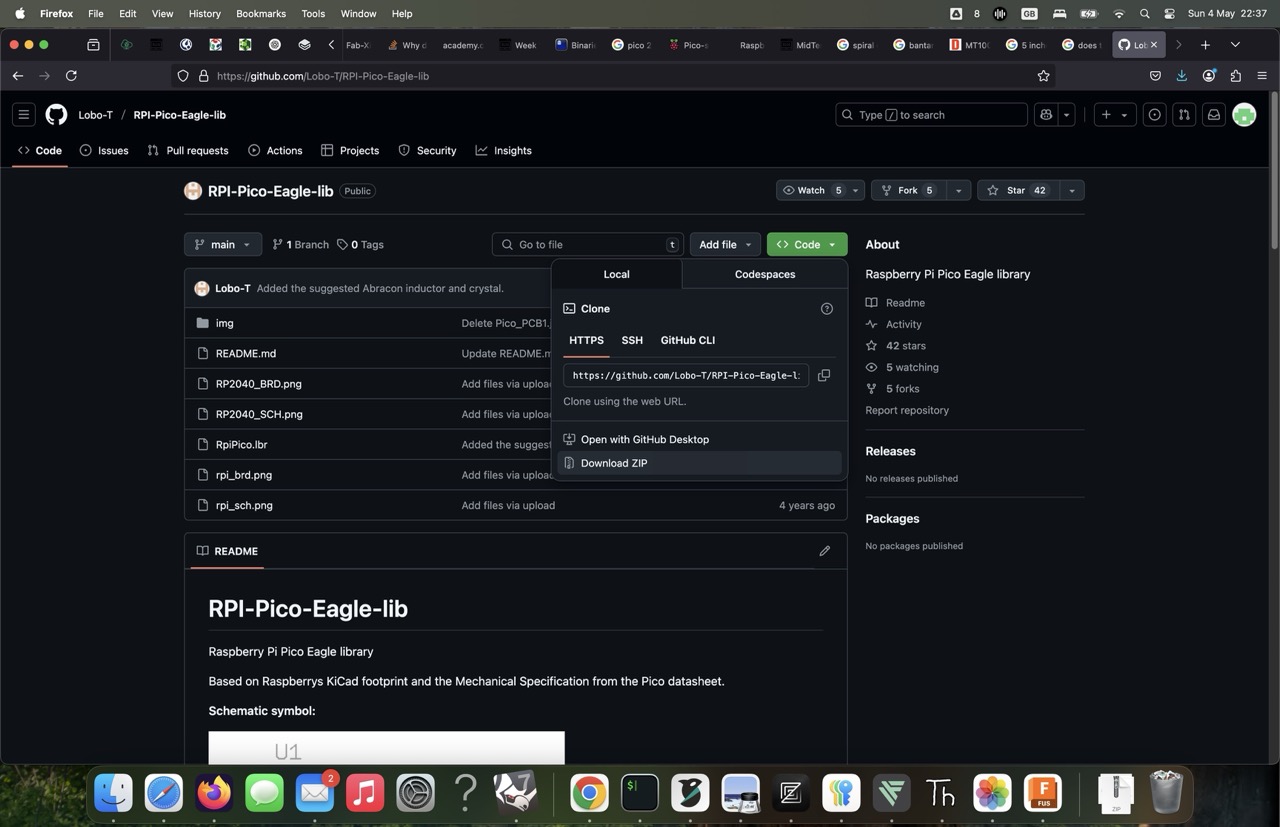The height and width of the screenshot is (827, 1280).
Task: Open Terminal from the dock
Action: [639, 793]
